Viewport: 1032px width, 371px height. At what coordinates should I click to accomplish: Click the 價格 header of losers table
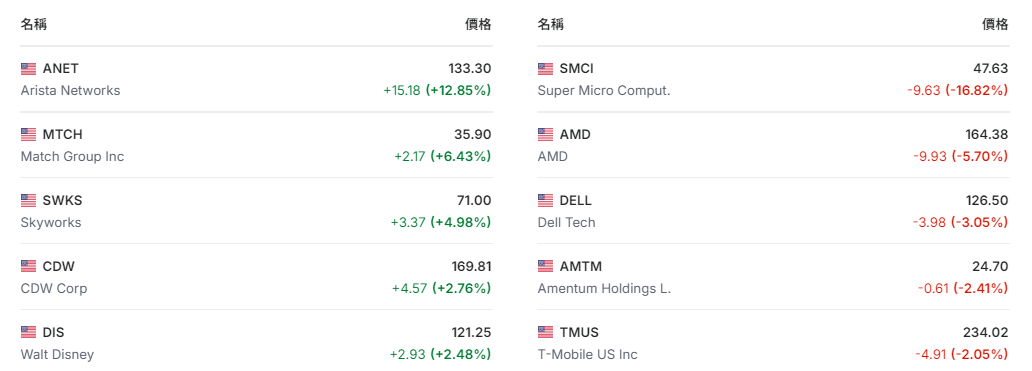coord(995,24)
